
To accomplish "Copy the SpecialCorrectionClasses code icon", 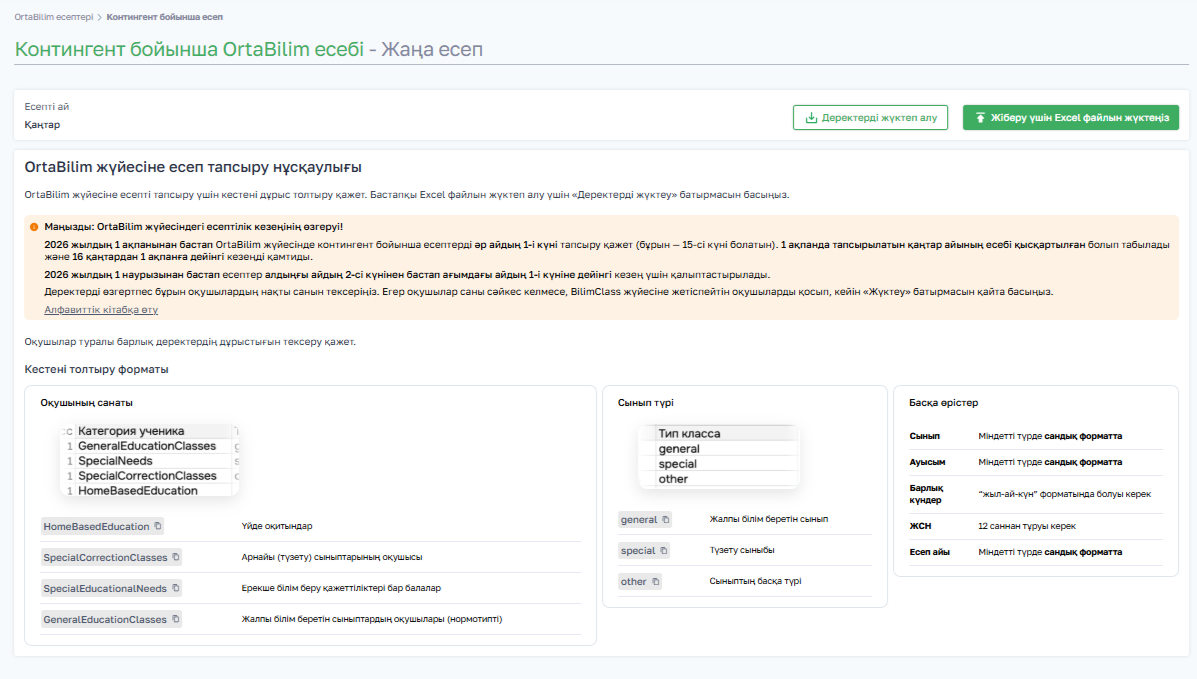I will [176, 557].
